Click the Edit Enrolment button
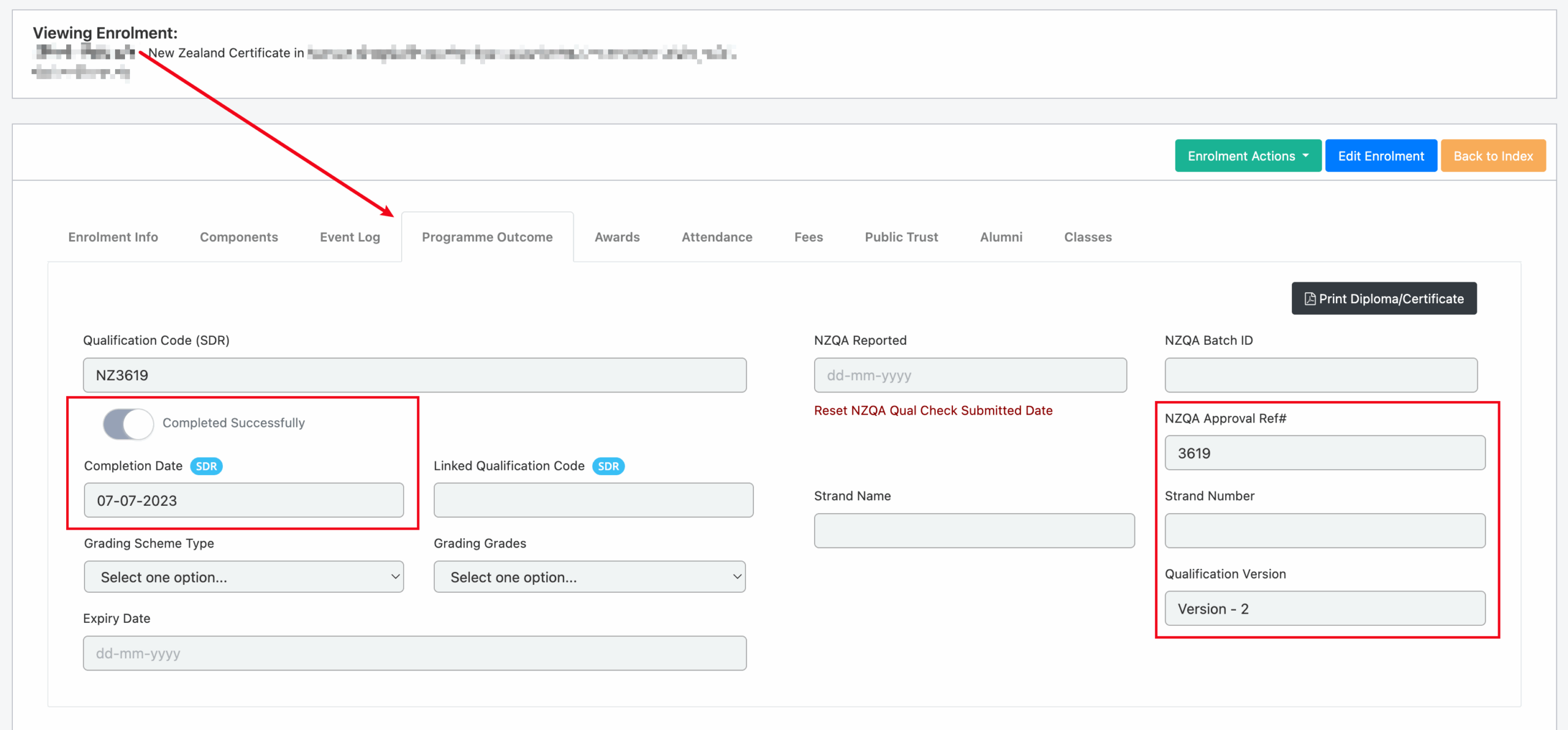This screenshot has width=1568, height=730. [x=1381, y=156]
